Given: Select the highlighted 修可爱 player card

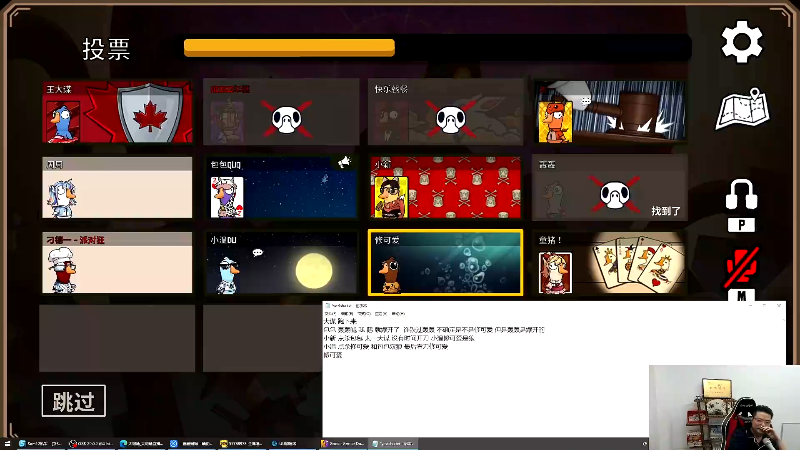Looking at the screenshot, I should click(446, 263).
